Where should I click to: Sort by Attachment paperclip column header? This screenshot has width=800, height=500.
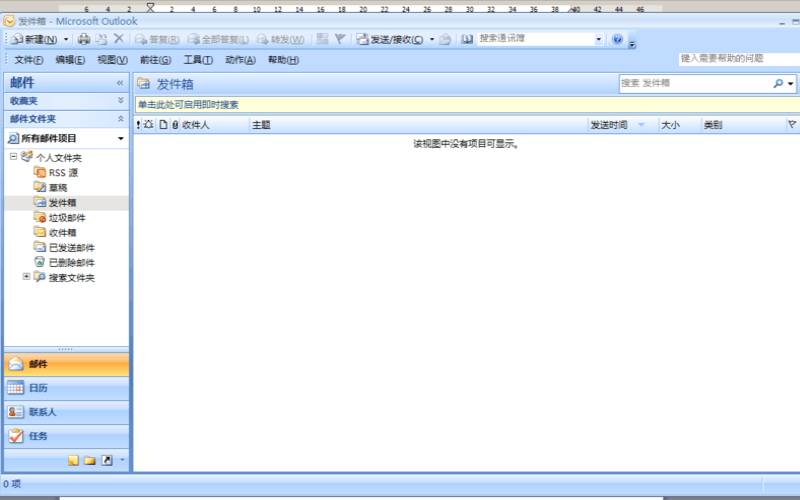tap(175, 124)
